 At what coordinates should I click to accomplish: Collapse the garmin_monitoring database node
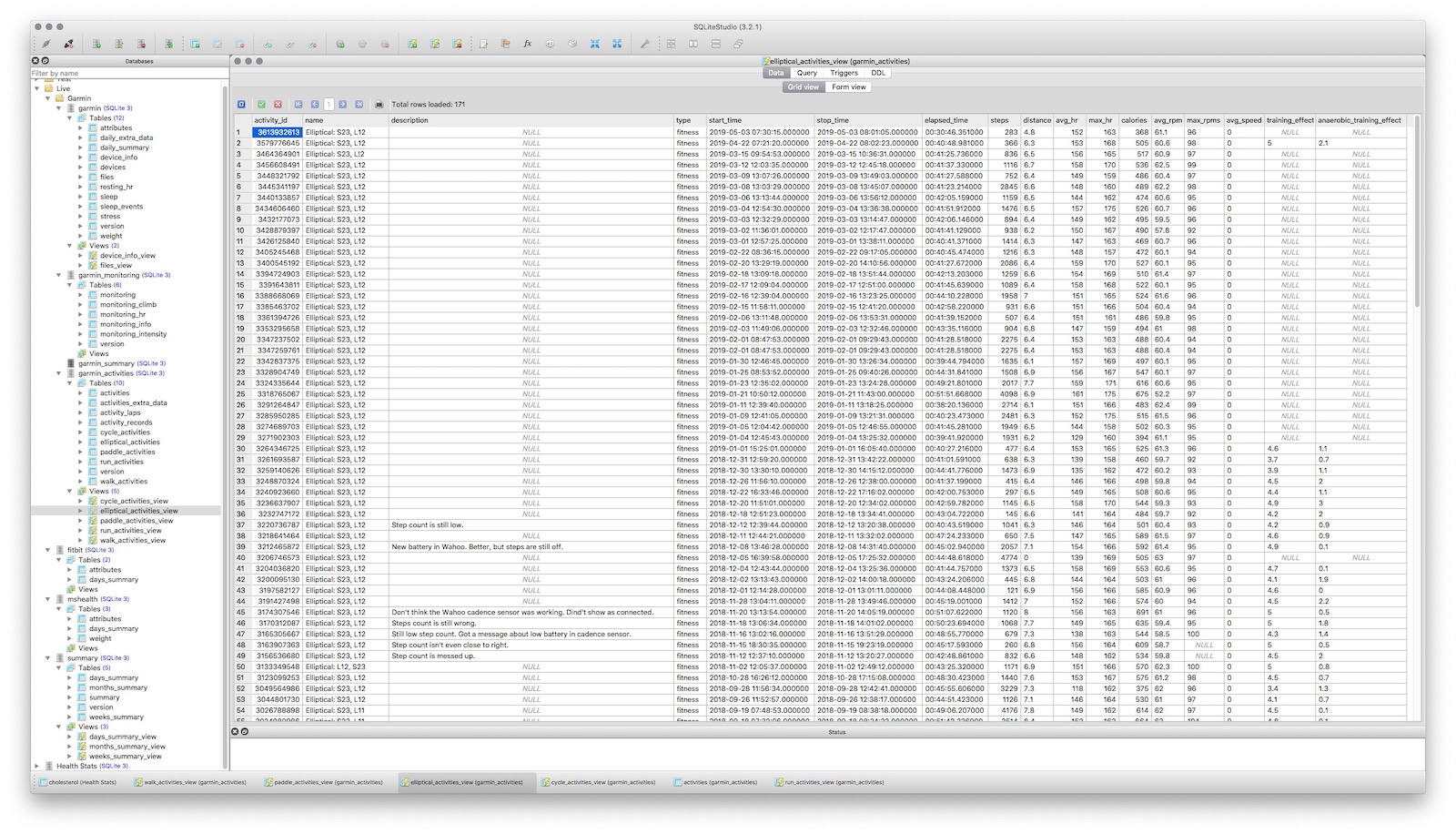(59, 275)
